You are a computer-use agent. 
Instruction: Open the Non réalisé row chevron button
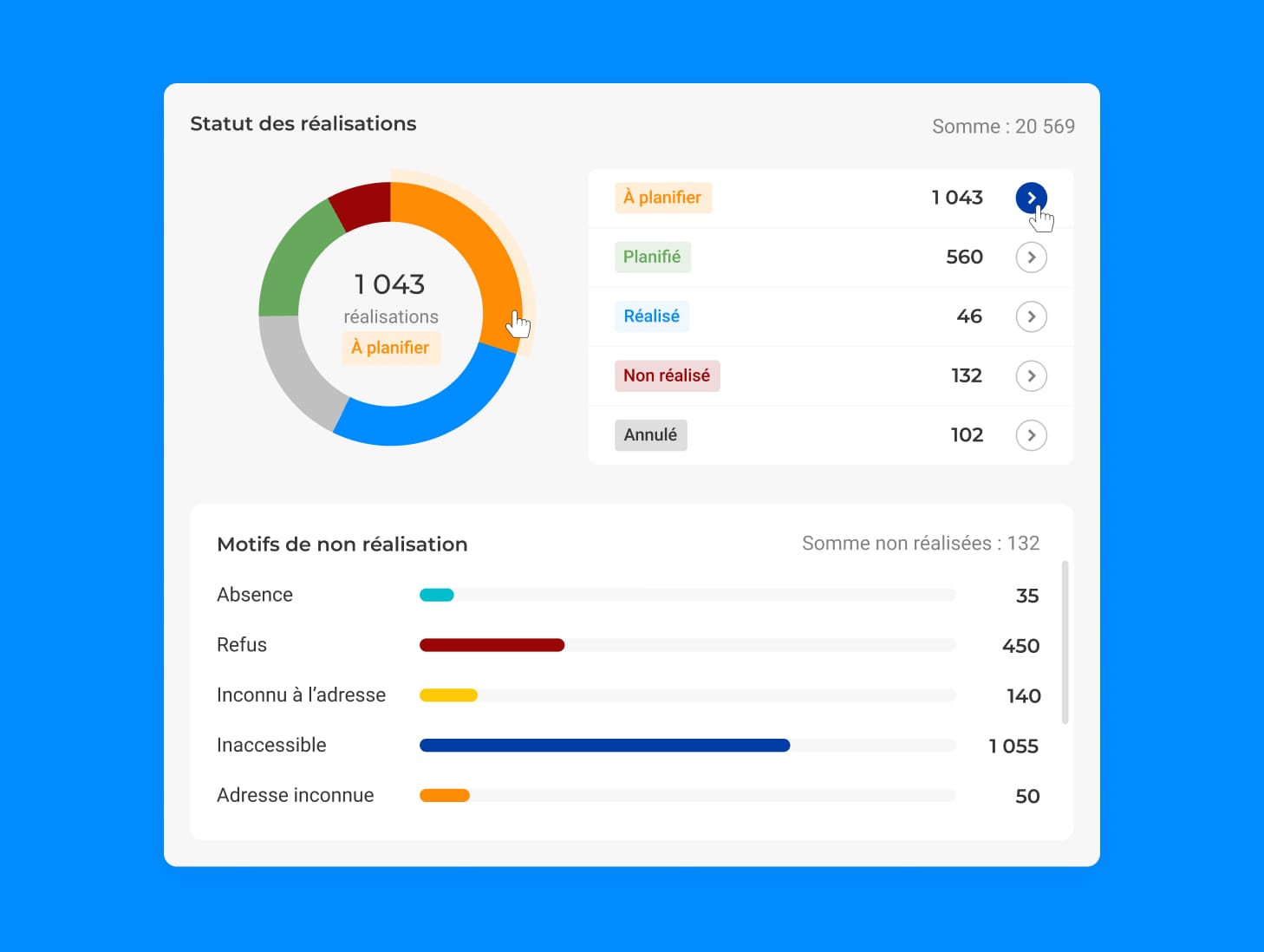1031,375
